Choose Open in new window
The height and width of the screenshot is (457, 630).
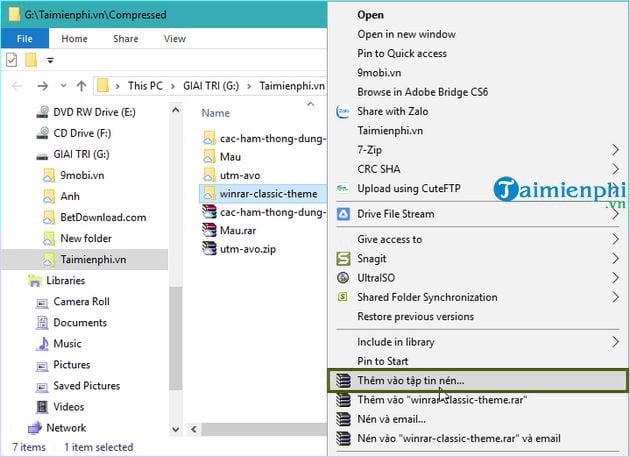click(407, 34)
